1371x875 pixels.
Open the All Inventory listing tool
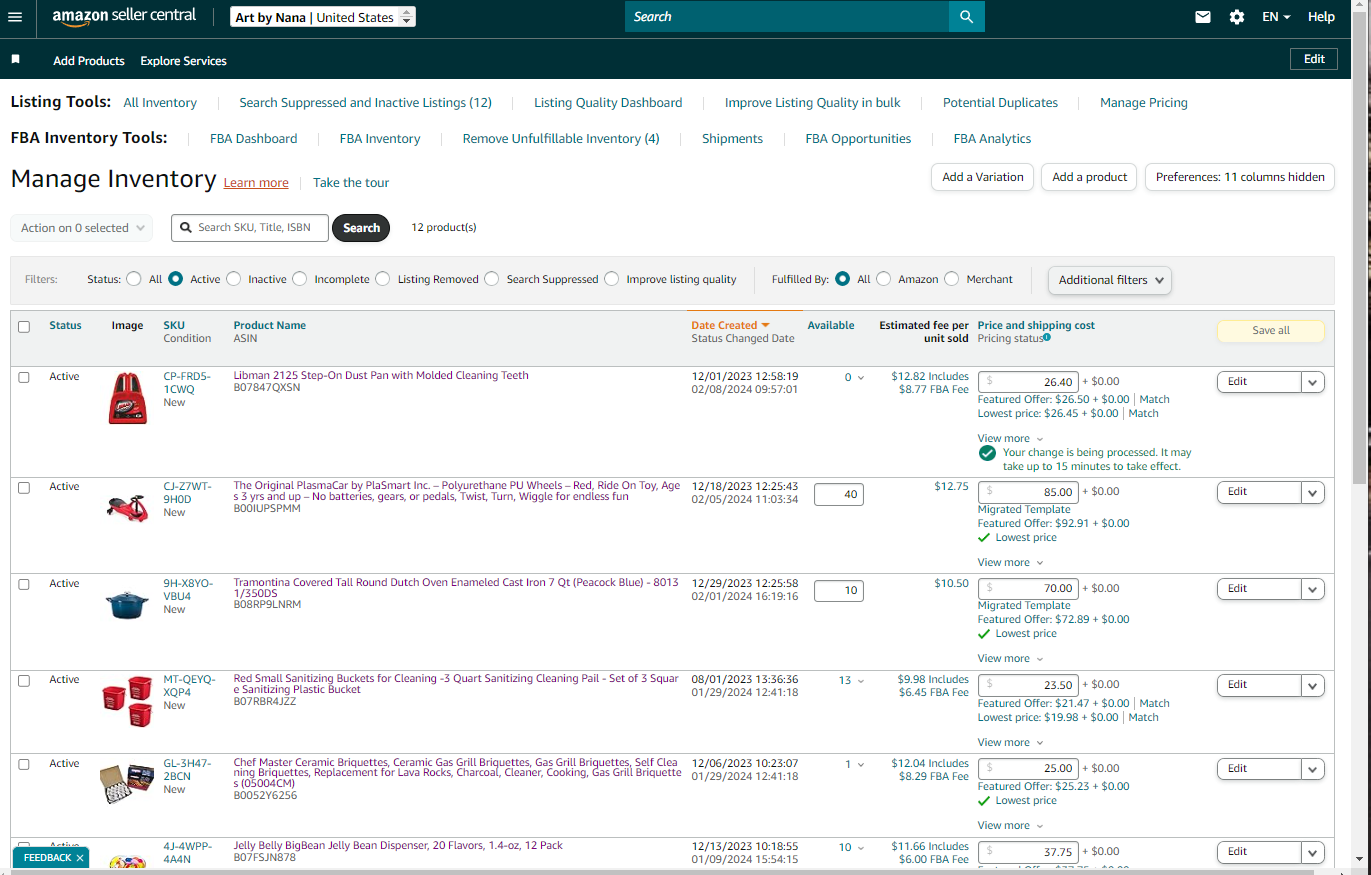tap(160, 103)
